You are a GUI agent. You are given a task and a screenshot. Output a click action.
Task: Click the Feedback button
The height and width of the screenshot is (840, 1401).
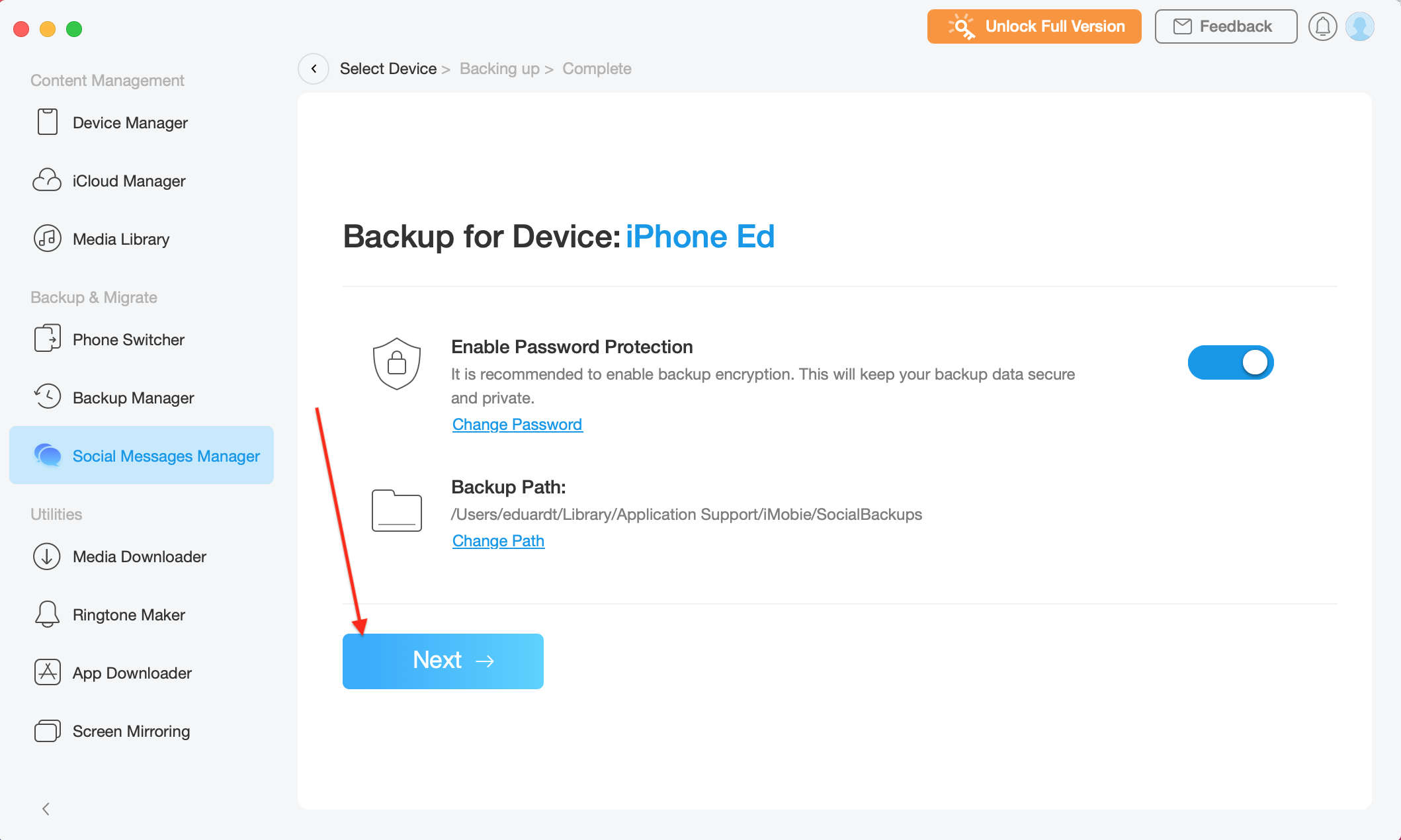1225,26
